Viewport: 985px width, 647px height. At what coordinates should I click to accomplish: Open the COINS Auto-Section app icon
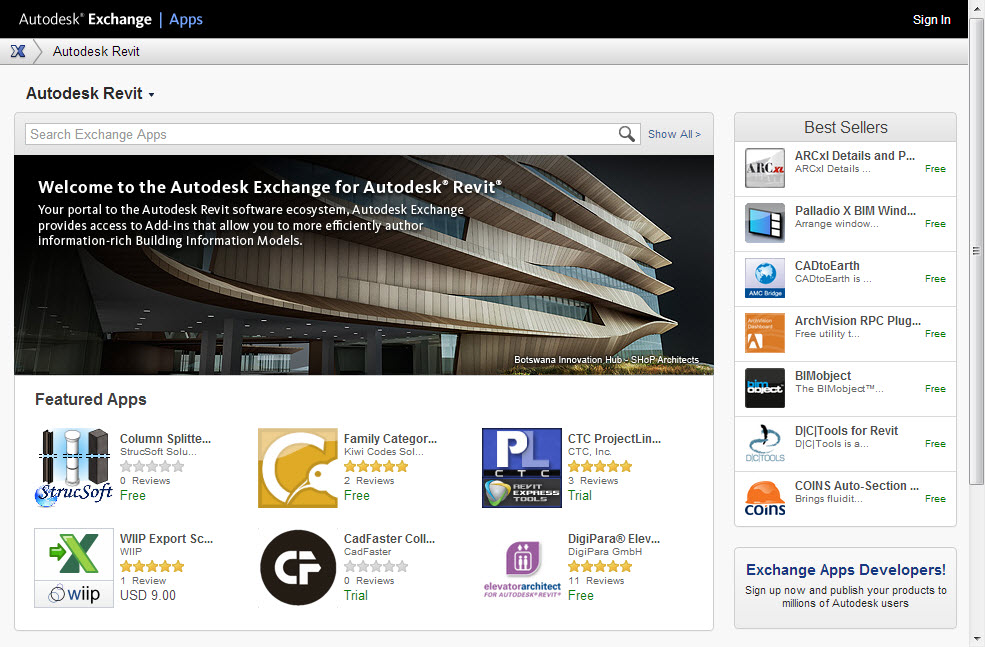point(765,498)
